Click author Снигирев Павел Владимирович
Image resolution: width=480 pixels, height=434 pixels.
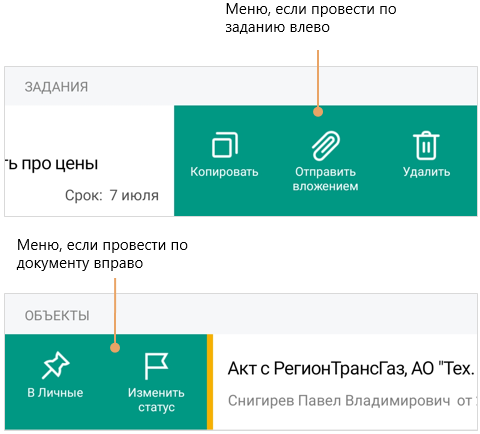339,400
